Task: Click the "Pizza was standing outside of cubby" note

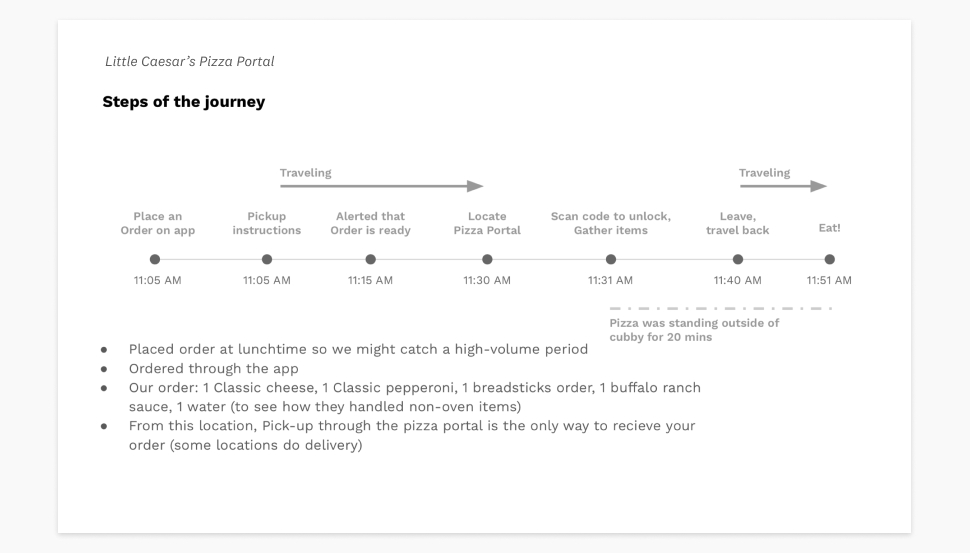Action: pyautogui.click(x=694, y=329)
